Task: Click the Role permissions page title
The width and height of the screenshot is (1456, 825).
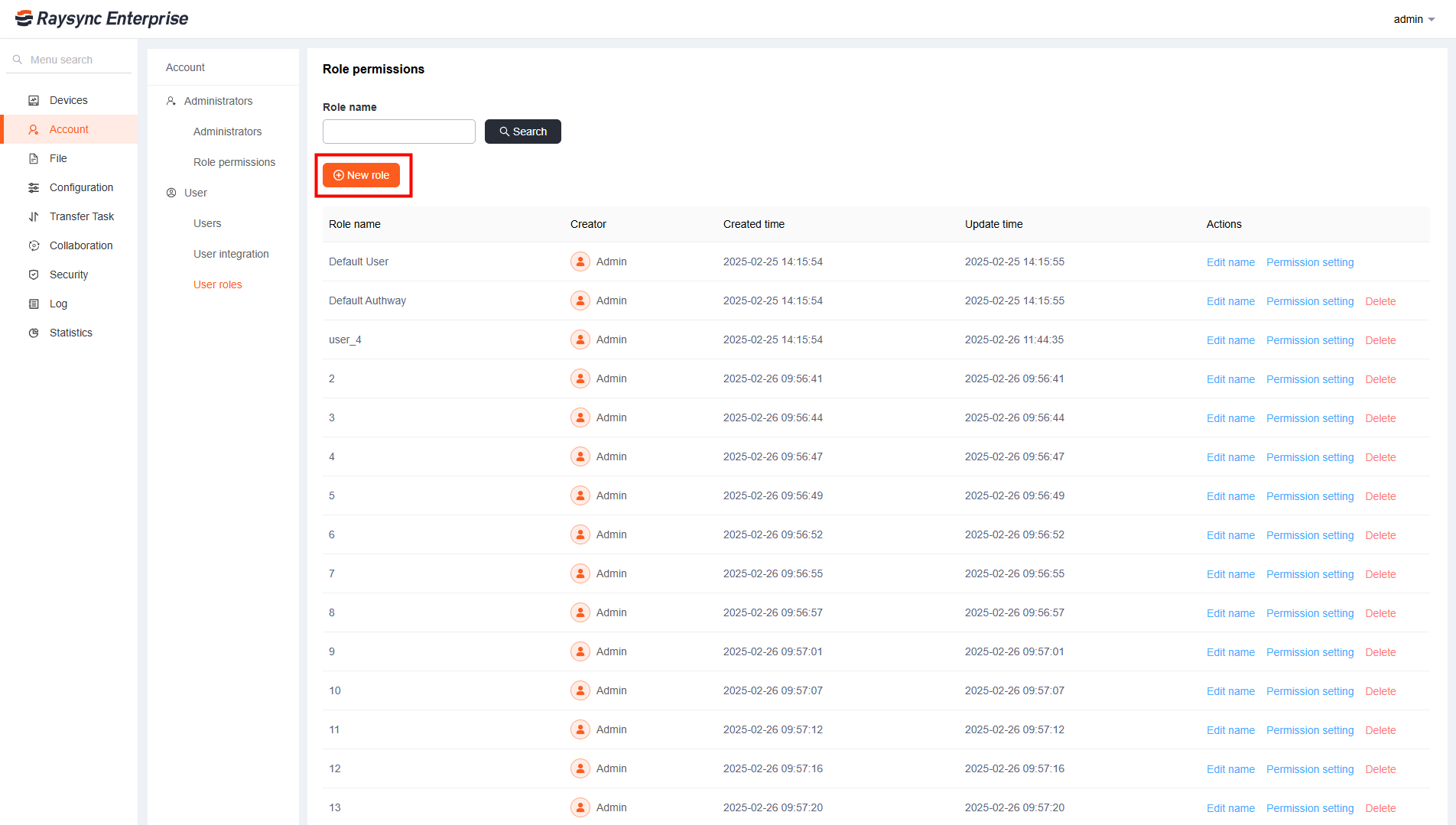Action: pyautogui.click(x=373, y=69)
